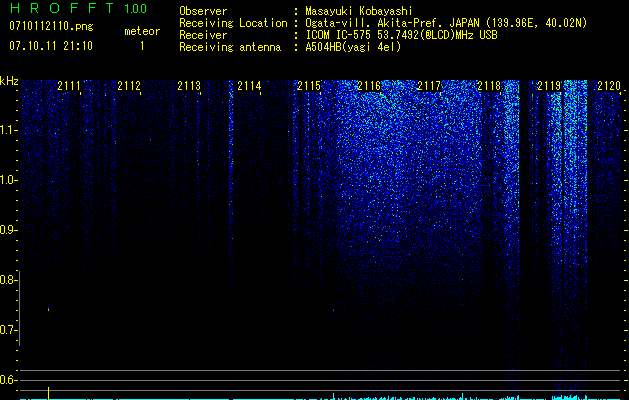Click the 2113 time marker

(x=189, y=85)
